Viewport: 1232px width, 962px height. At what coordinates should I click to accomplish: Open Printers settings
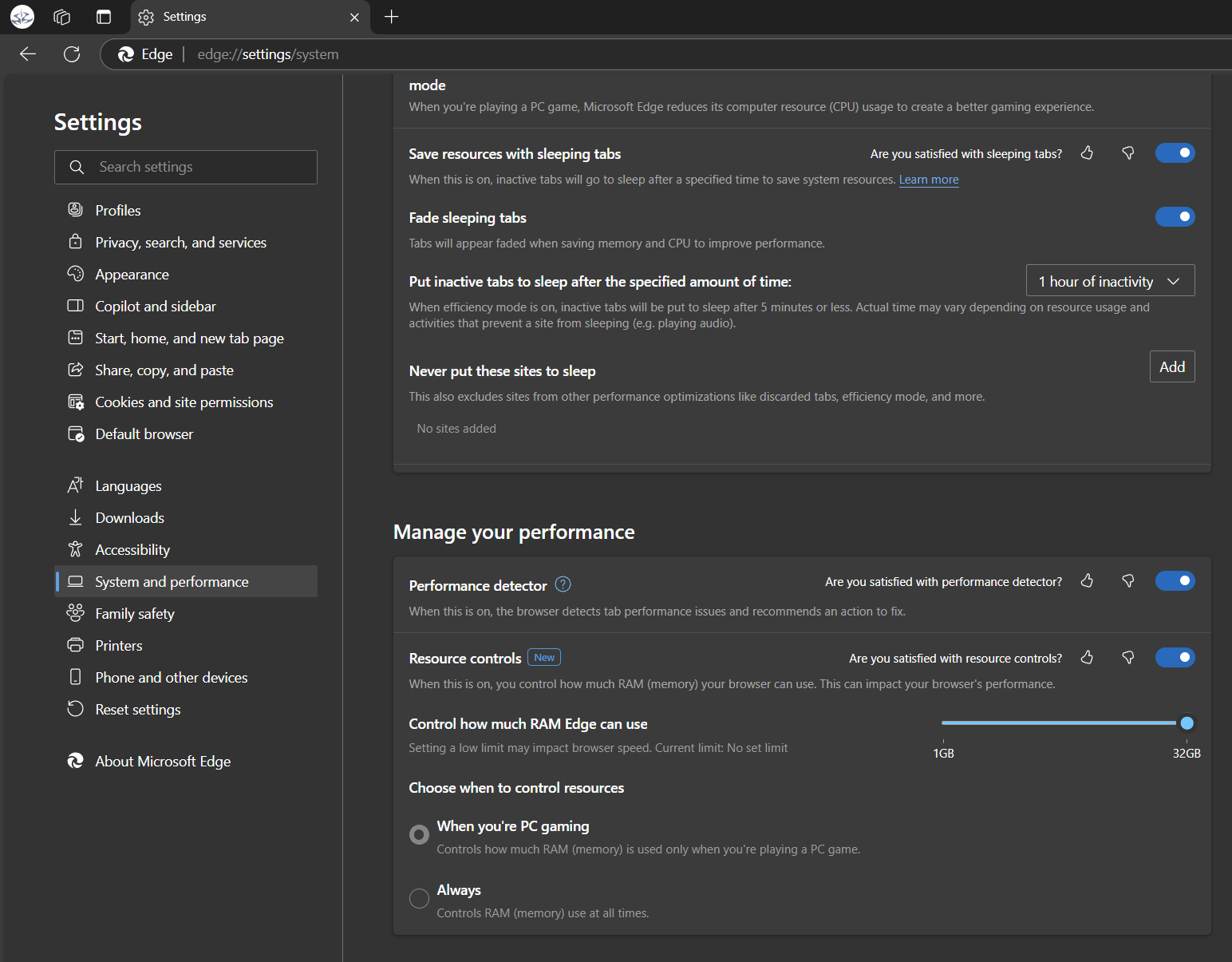186,645
